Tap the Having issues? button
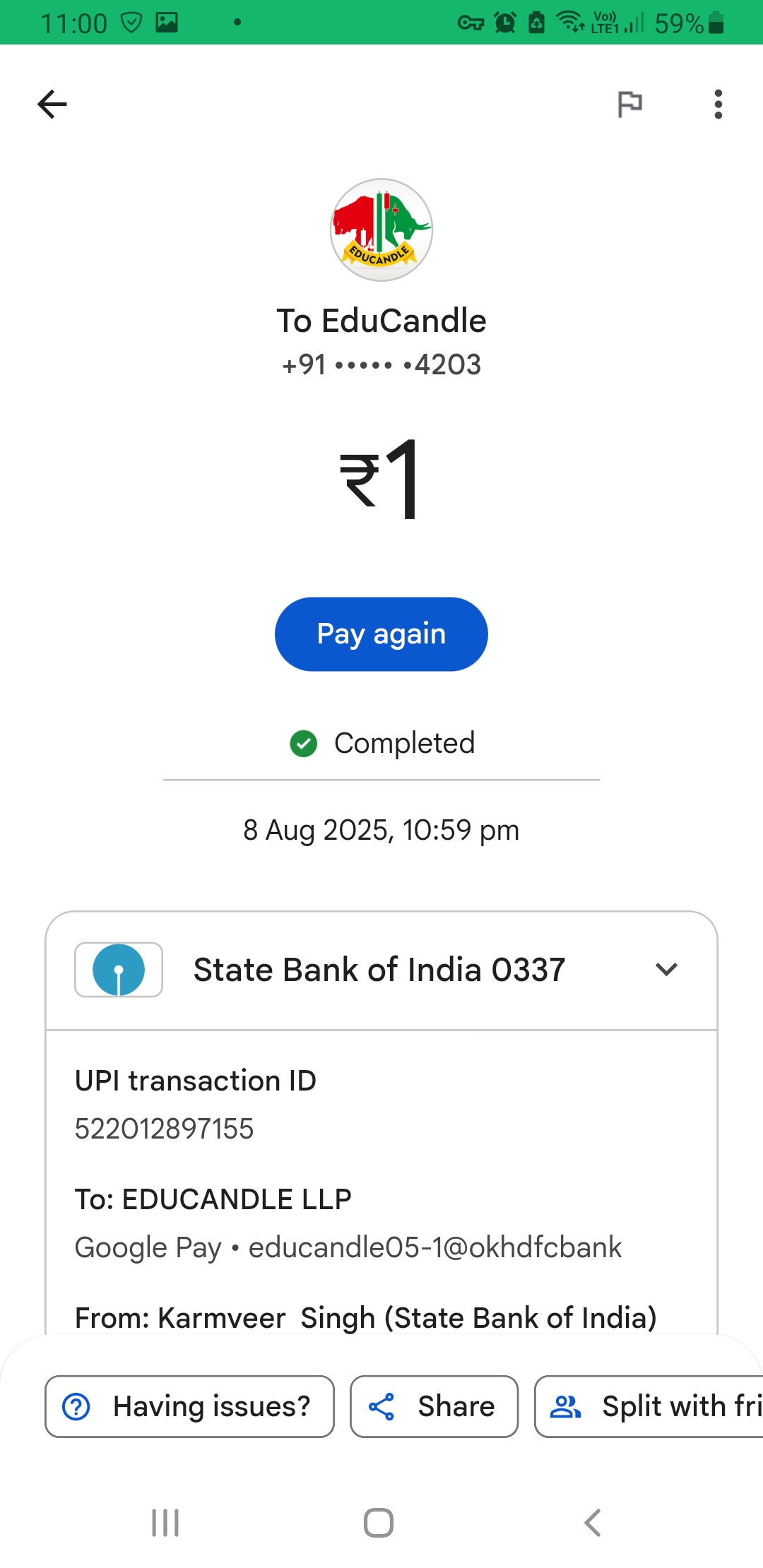Screen dimensions: 763x1568 pyautogui.click(x=189, y=1406)
